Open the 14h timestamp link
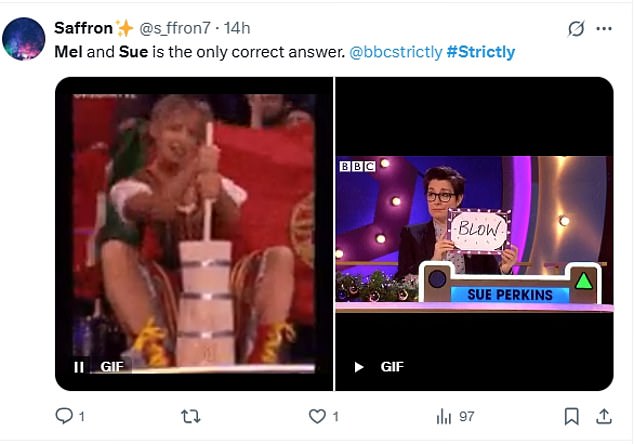 [x=238, y=28]
